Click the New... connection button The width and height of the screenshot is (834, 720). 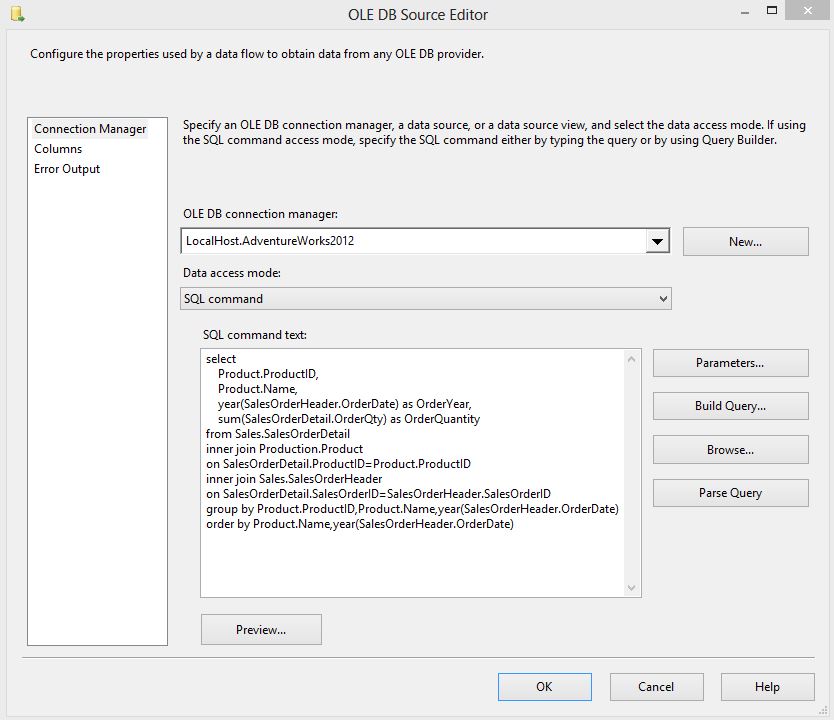click(x=745, y=241)
